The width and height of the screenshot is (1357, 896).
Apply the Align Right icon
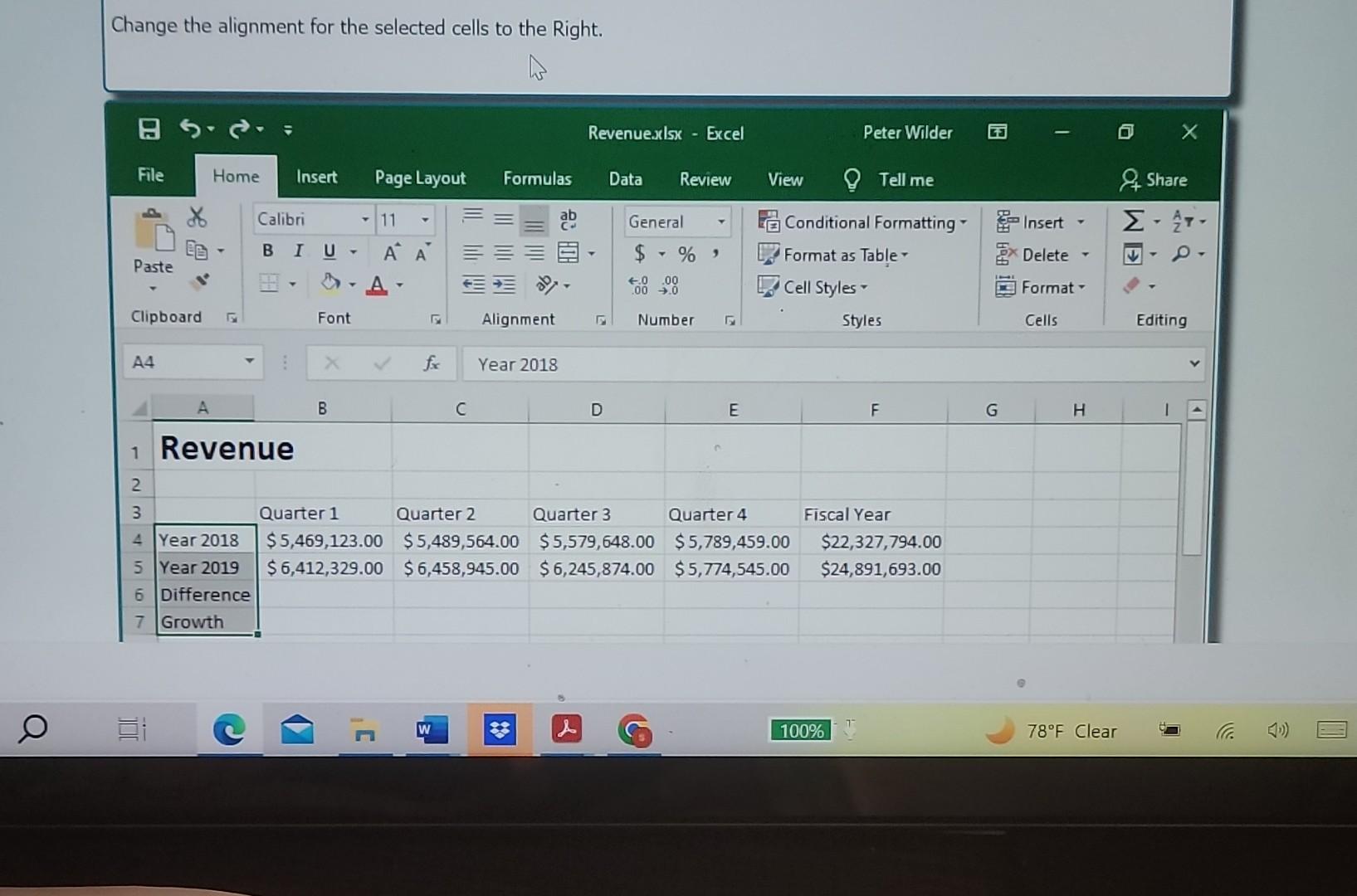pyautogui.click(x=535, y=252)
